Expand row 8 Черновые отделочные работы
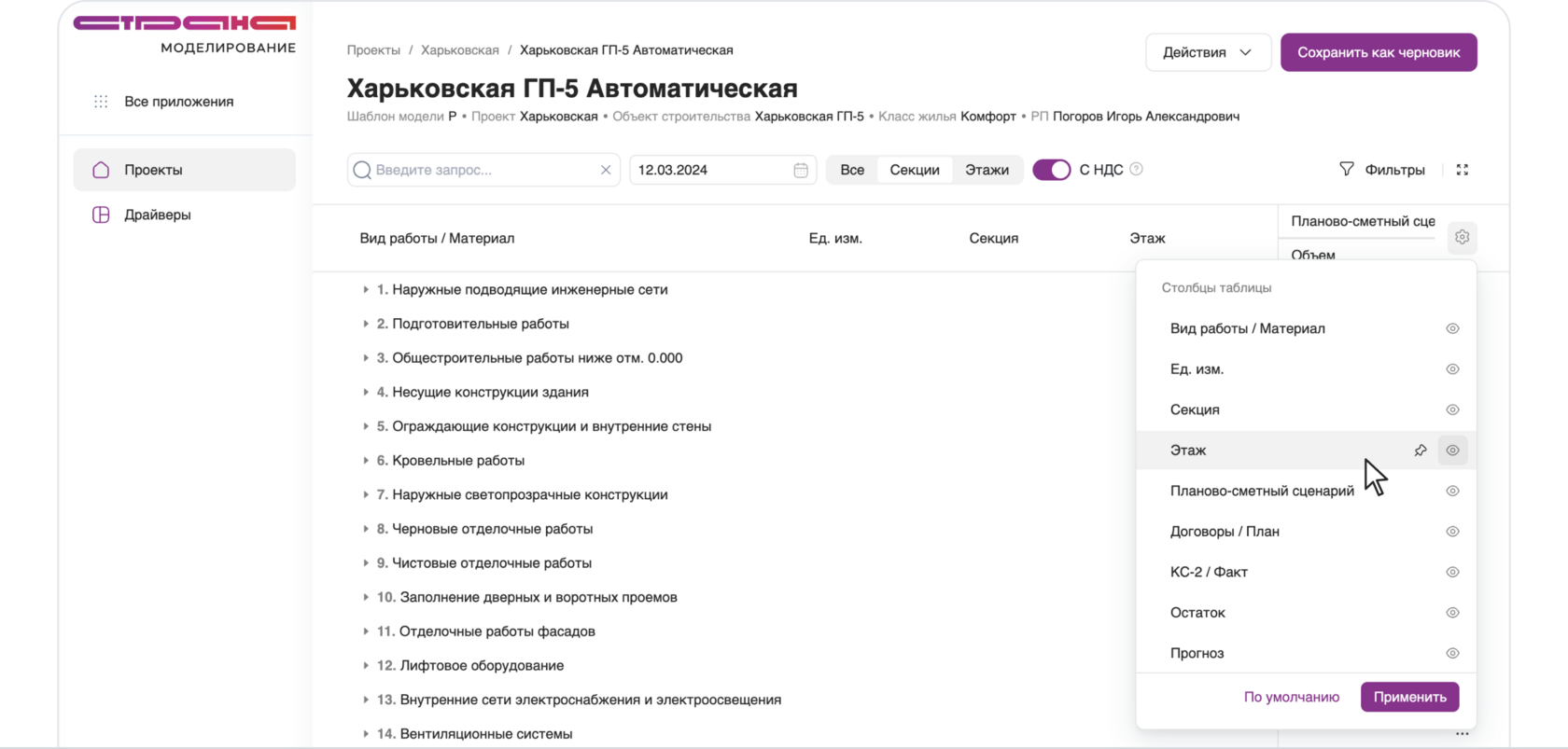The width and height of the screenshot is (1568, 749). 366,529
